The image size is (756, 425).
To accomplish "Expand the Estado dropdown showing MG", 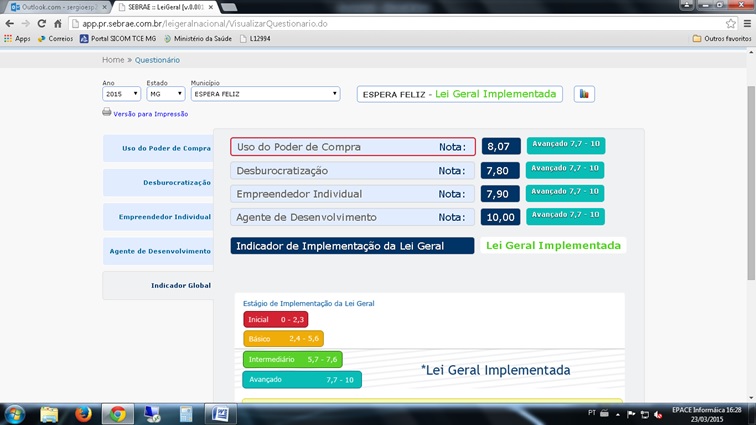I will pyautogui.click(x=165, y=94).
